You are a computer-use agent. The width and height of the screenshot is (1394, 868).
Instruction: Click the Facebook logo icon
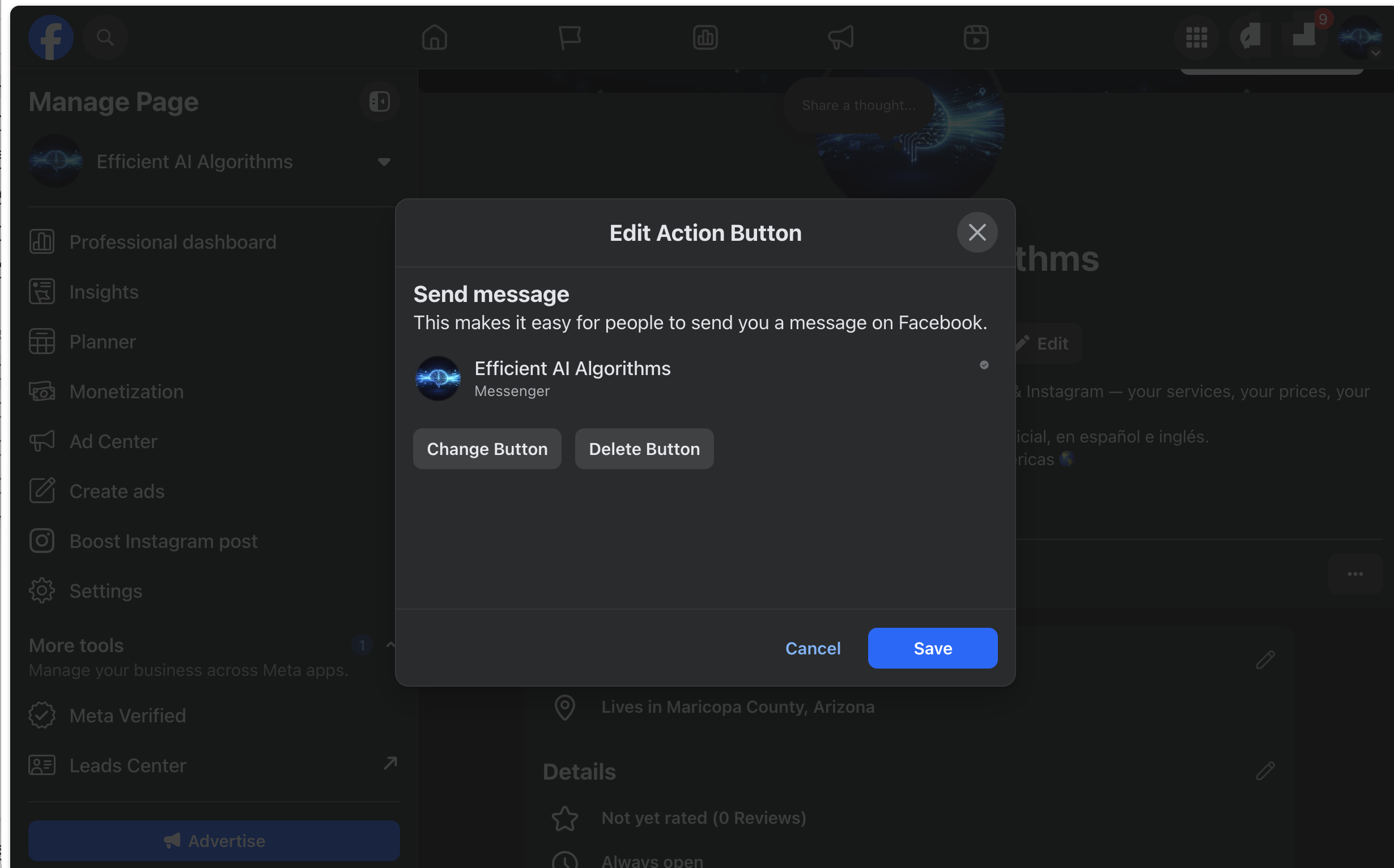[x=51, y=37]
